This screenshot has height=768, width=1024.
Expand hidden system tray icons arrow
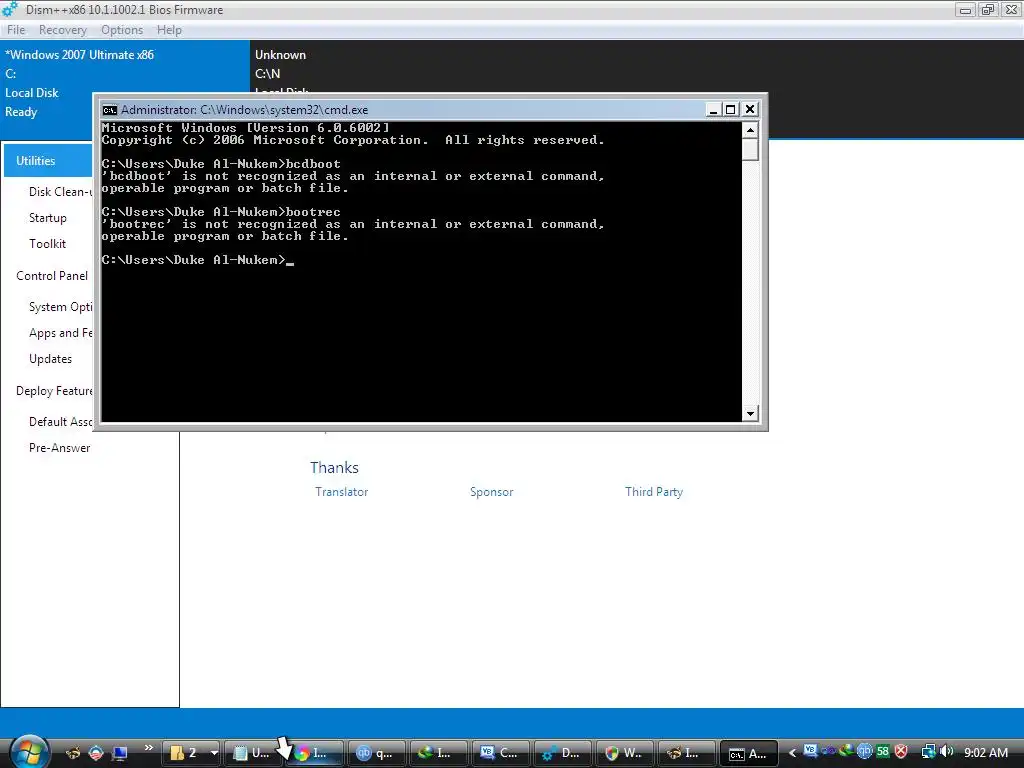pyautogui.click(x=792, y=753)
